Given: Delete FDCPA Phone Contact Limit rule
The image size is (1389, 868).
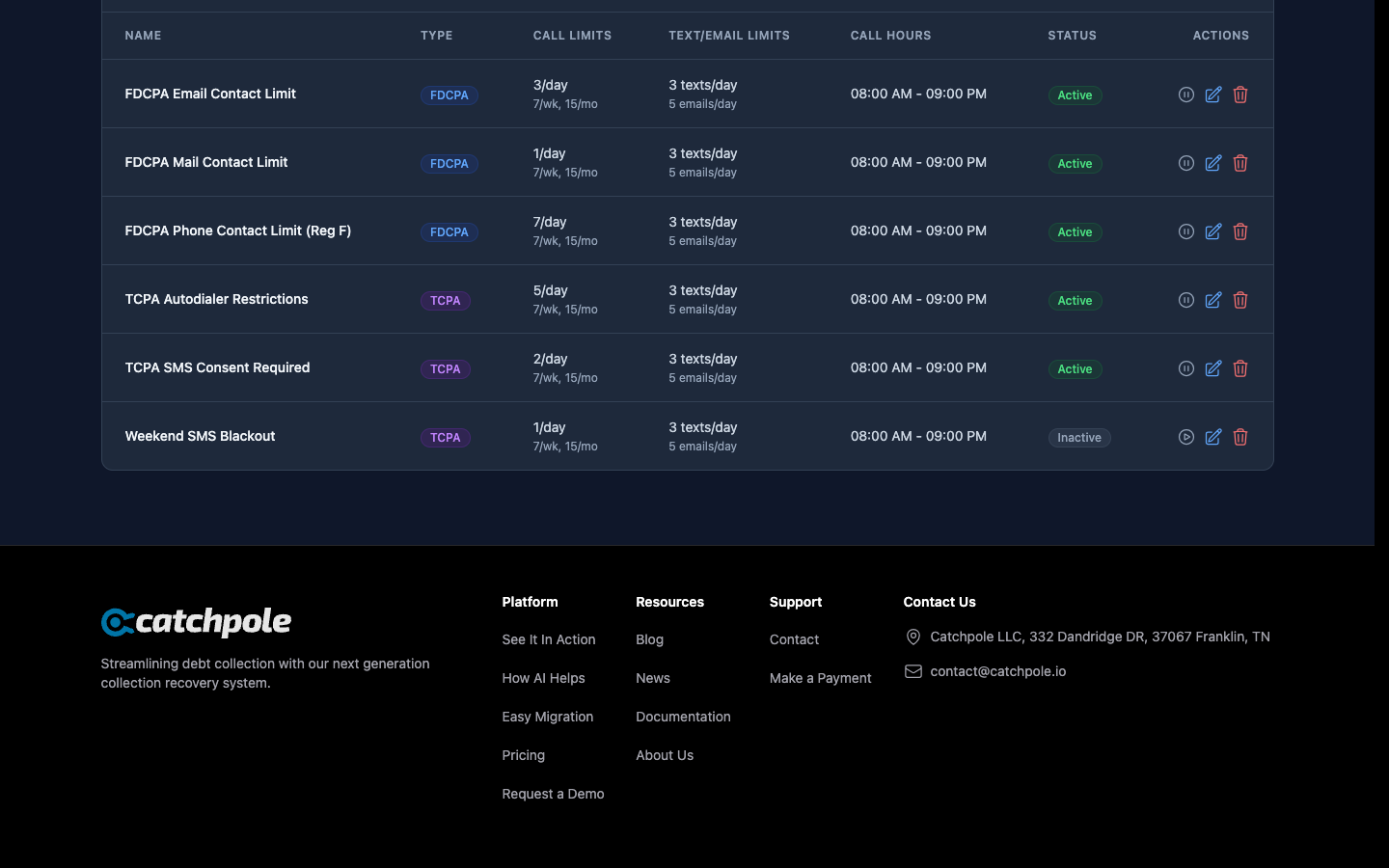Looking at the screenshot, I should point(1240,231).
